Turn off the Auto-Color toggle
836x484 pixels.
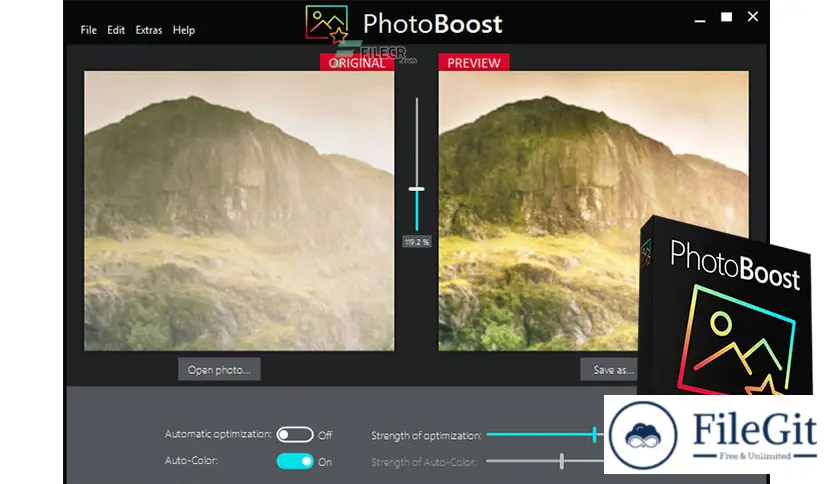coord(295,462)
